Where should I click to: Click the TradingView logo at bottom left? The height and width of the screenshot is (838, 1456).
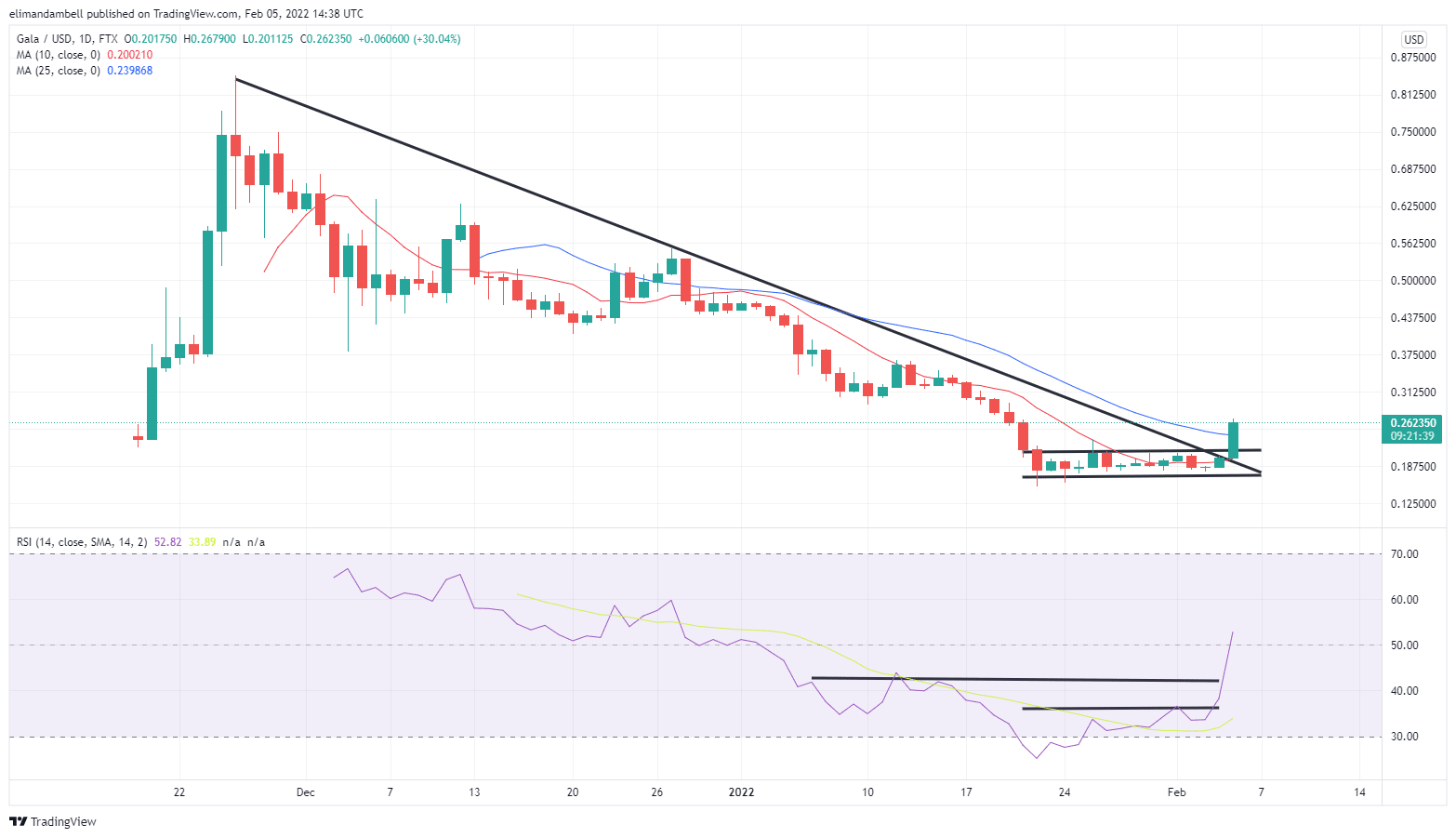point(53,821)
